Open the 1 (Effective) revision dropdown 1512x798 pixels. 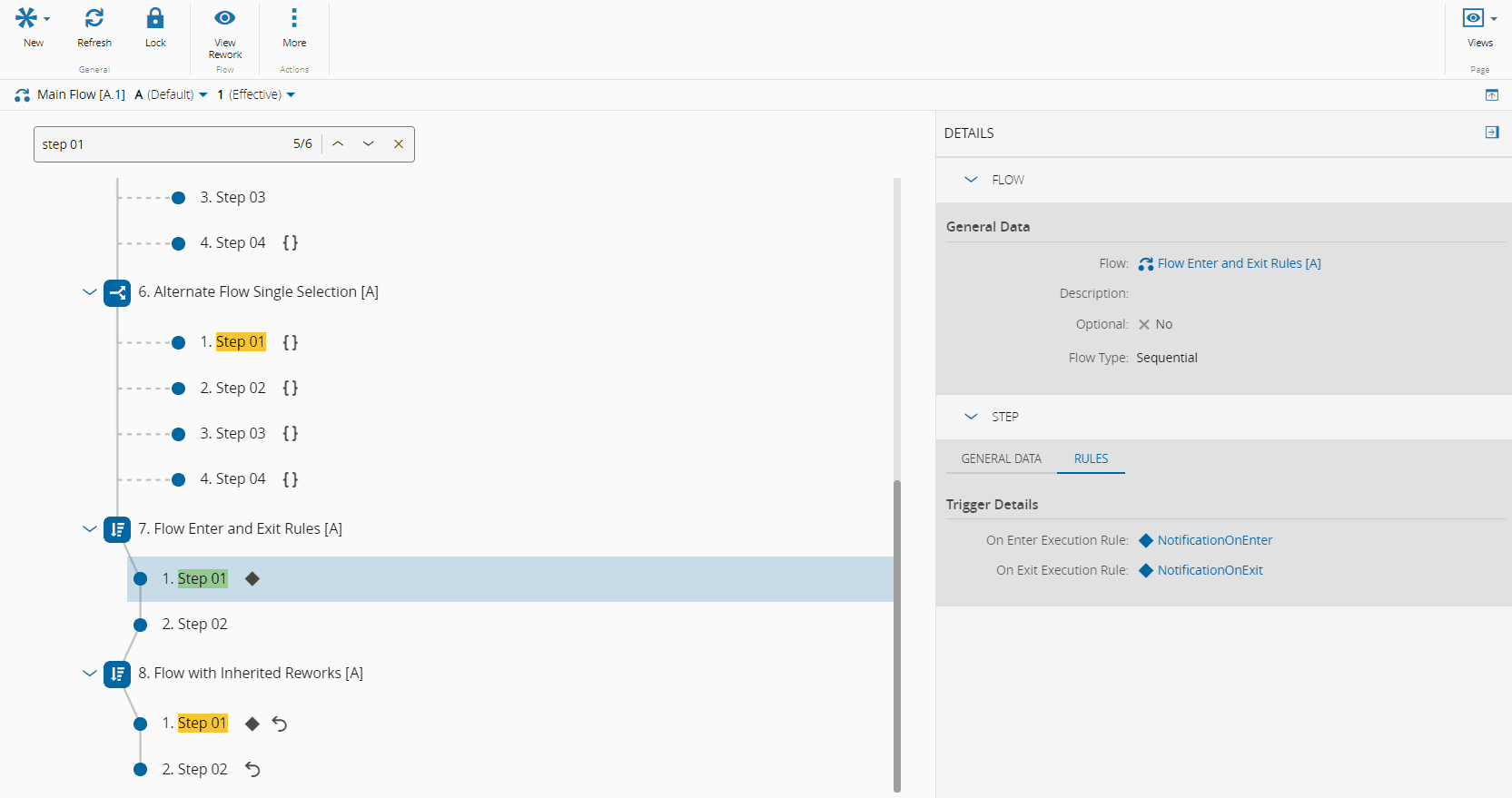(x=256, y=94)
